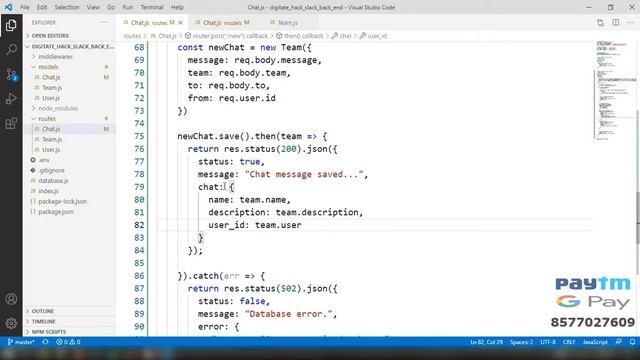640x360 pixels.
Task: Open the View menu
Action: (x=93, y=7)
